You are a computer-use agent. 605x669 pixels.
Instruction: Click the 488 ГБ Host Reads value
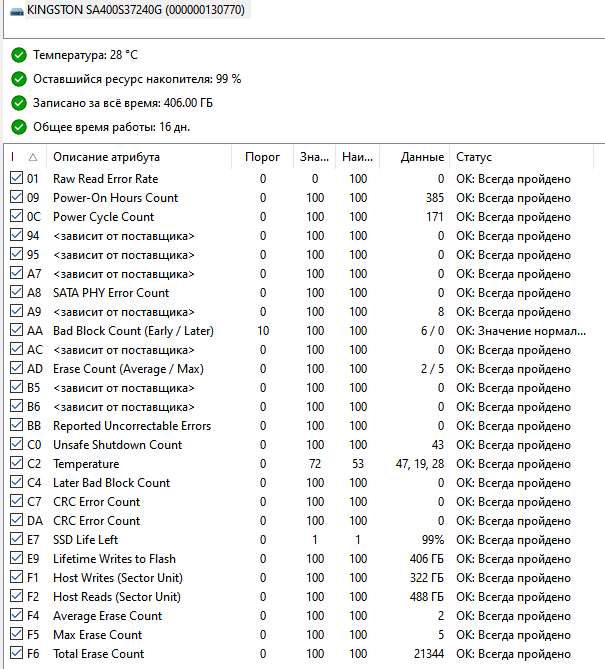tap(427, 597)
